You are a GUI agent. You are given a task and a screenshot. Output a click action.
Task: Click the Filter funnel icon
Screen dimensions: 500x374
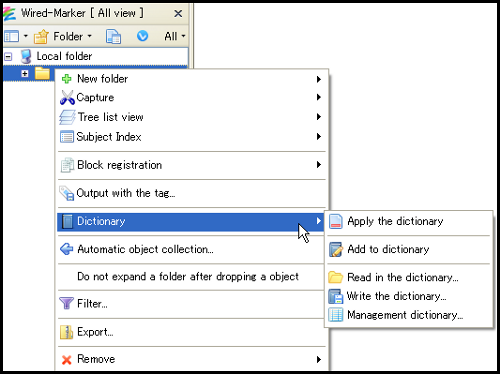coord(66,304)
